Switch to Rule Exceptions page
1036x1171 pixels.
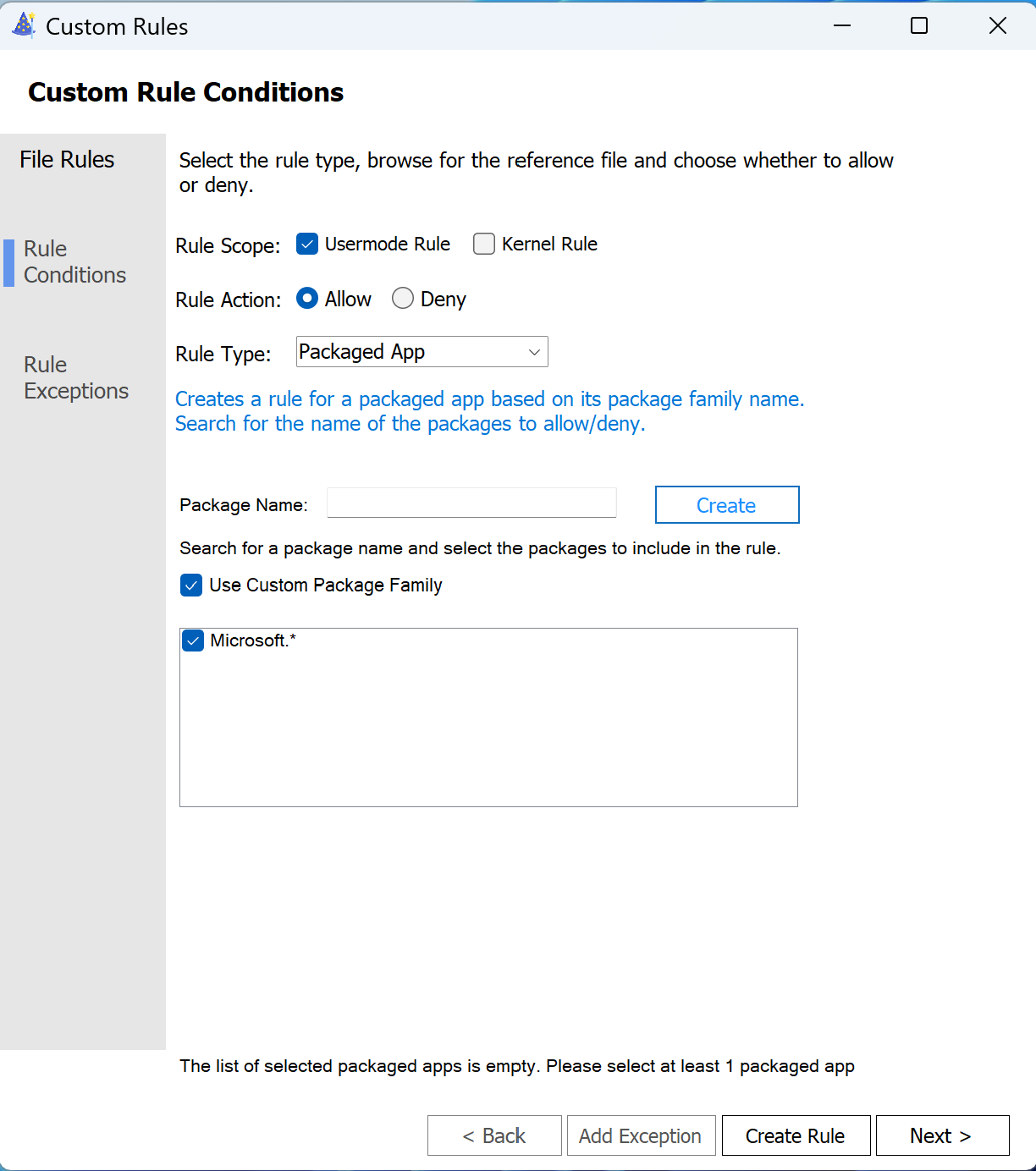(x=76, y=378)
